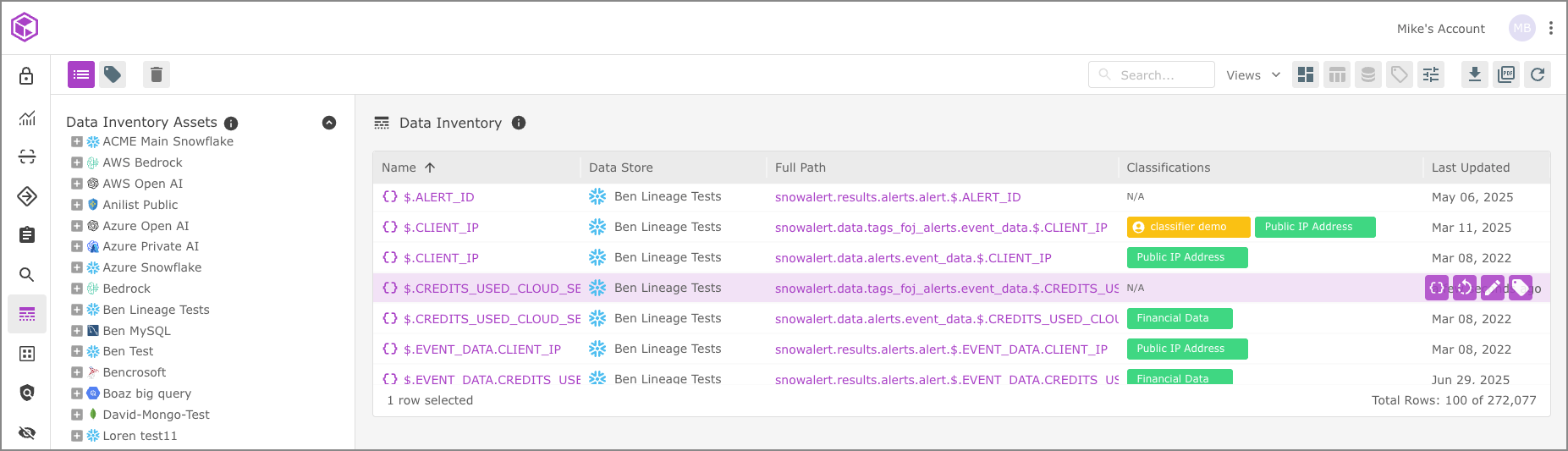Click info icon beside Data Inventory heading
This screenshot has width=1568, height=451.
point(519,123)
